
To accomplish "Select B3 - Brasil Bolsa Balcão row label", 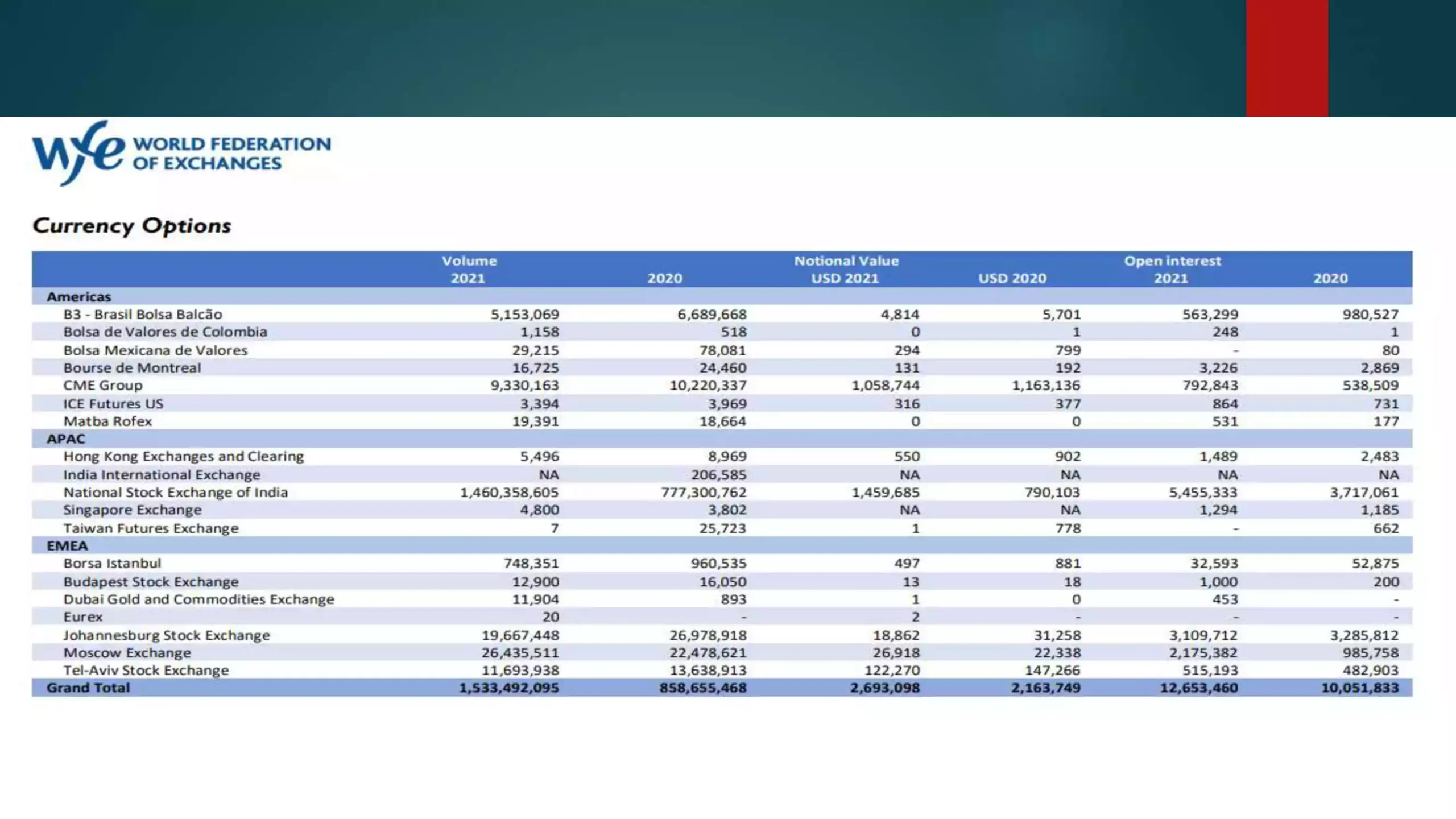I will pyautogui.click(x=143, y=315).
